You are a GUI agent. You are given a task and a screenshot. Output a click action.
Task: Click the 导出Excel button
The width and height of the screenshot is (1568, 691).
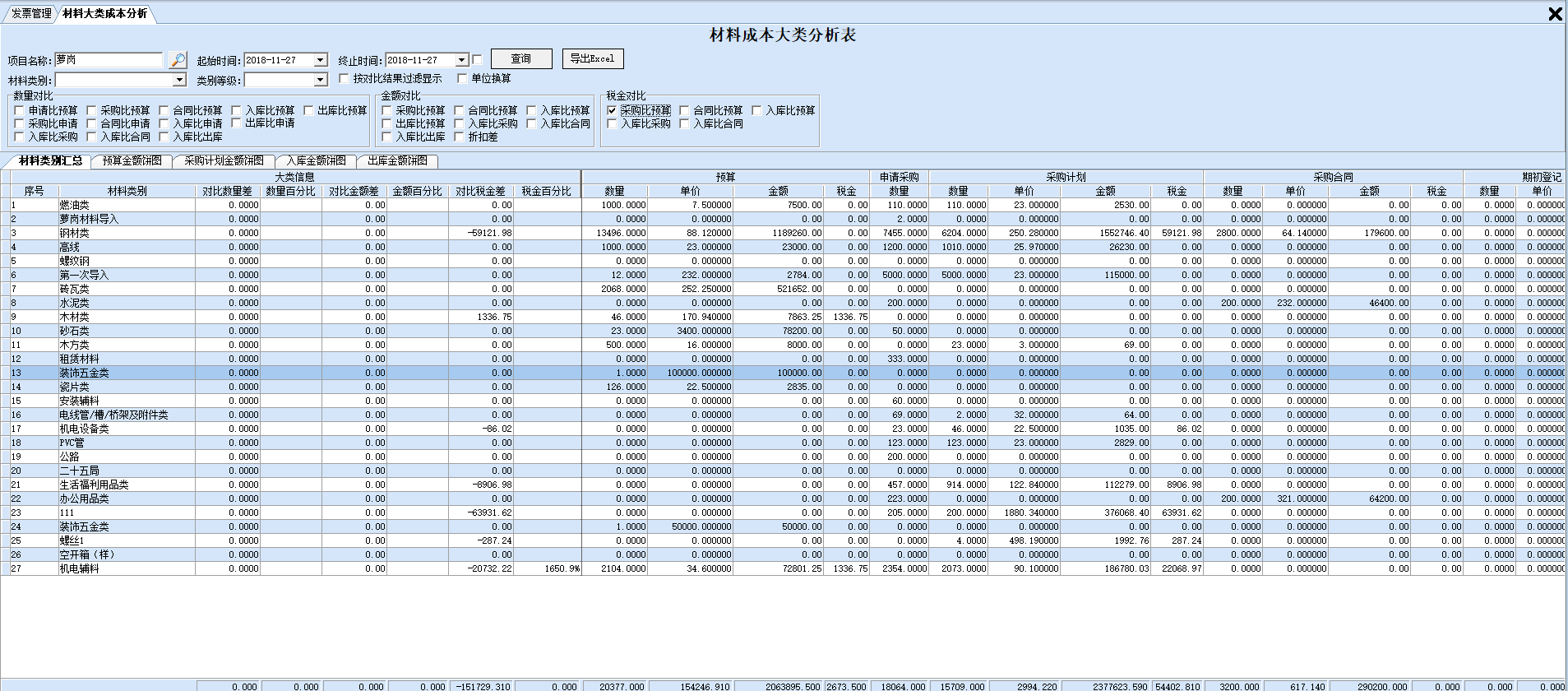click(x=592, y=58)
